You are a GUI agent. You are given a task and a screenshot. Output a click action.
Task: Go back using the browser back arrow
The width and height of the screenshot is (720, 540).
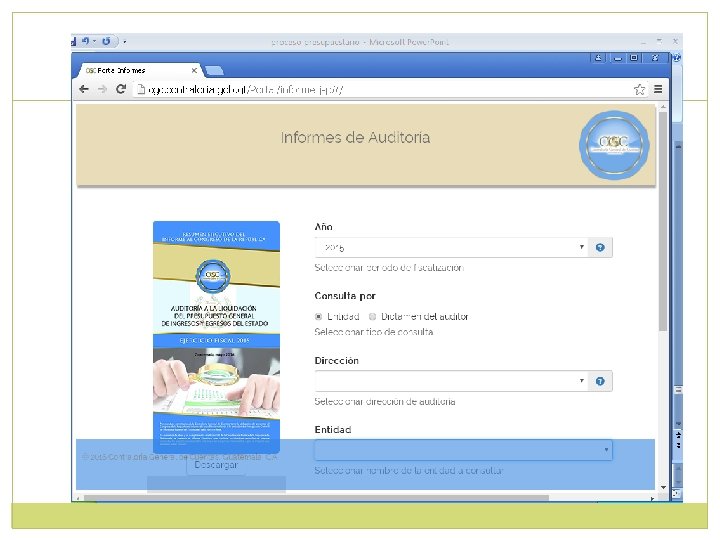84,89
